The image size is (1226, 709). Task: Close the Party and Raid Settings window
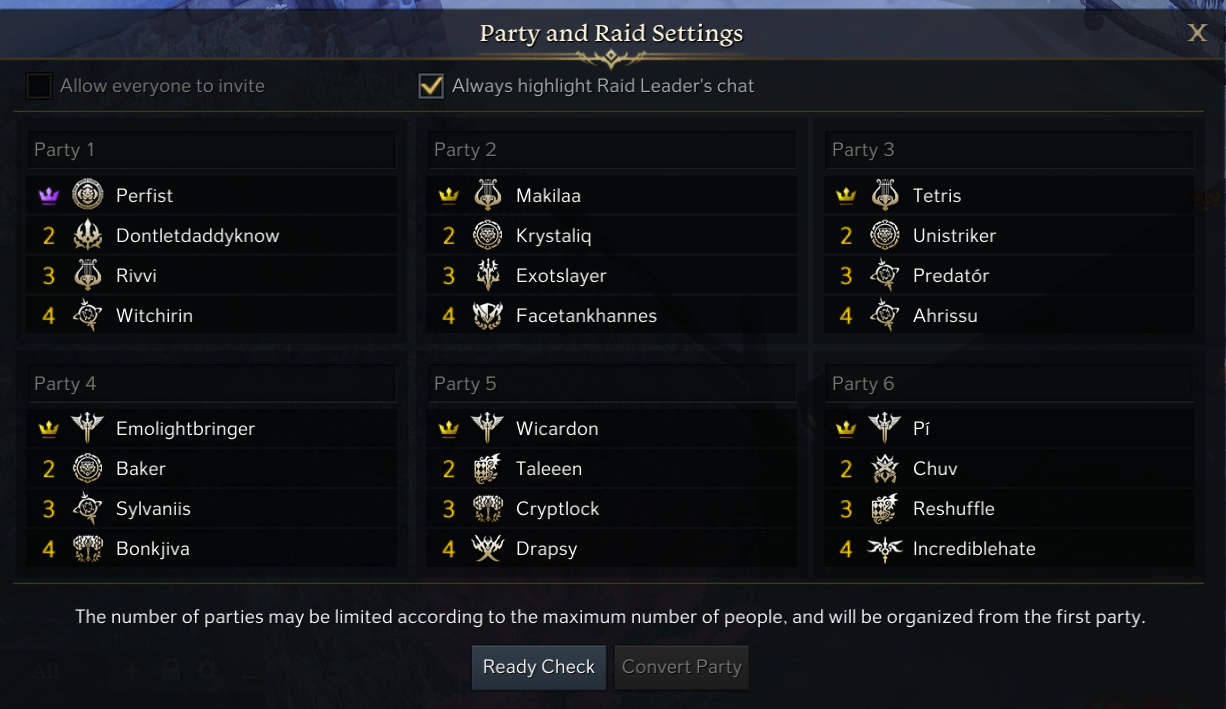(1197, 33)
